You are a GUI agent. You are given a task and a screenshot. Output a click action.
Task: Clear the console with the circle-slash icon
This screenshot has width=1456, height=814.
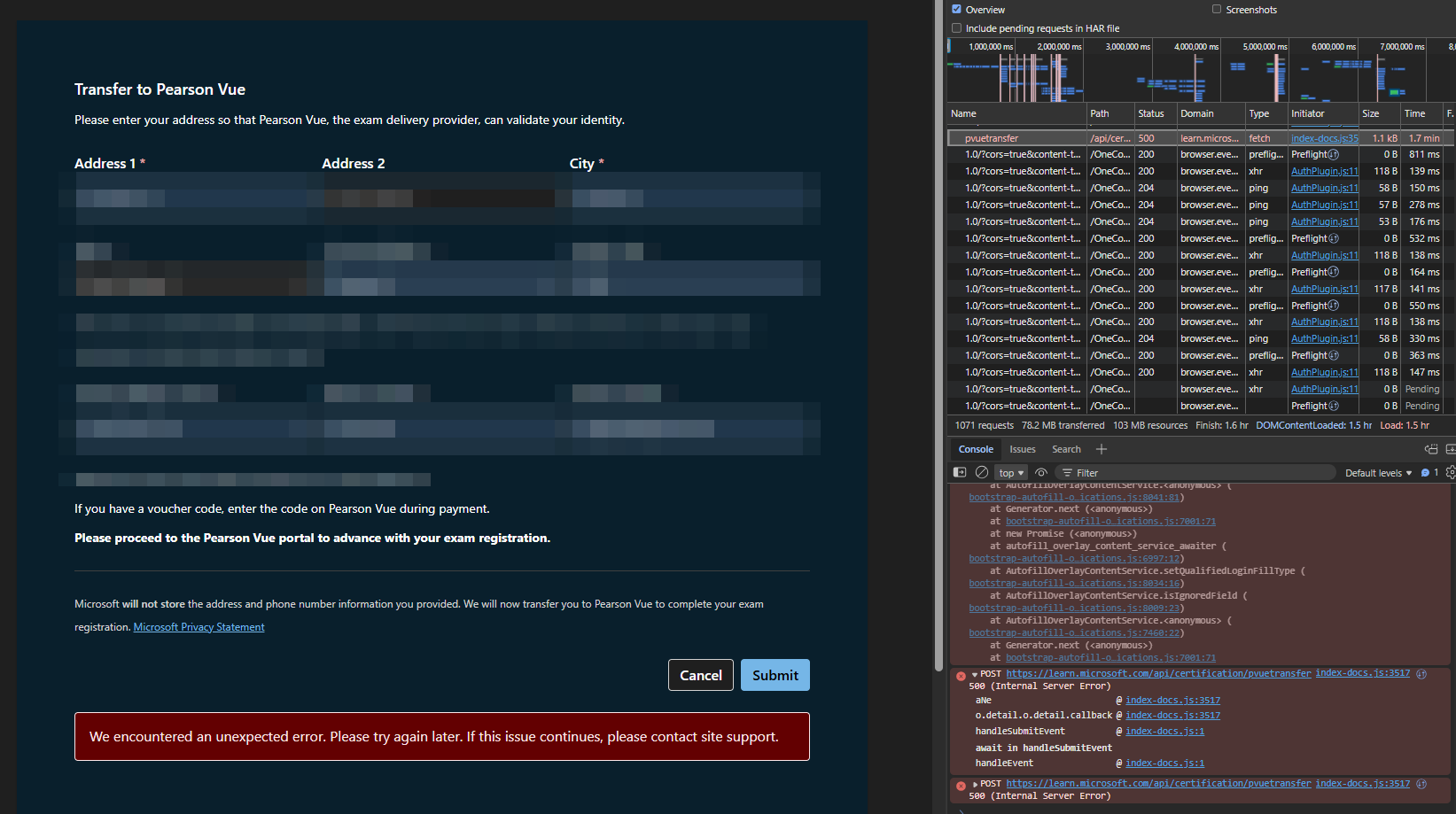pyautogui.click(x=982, y=472)
